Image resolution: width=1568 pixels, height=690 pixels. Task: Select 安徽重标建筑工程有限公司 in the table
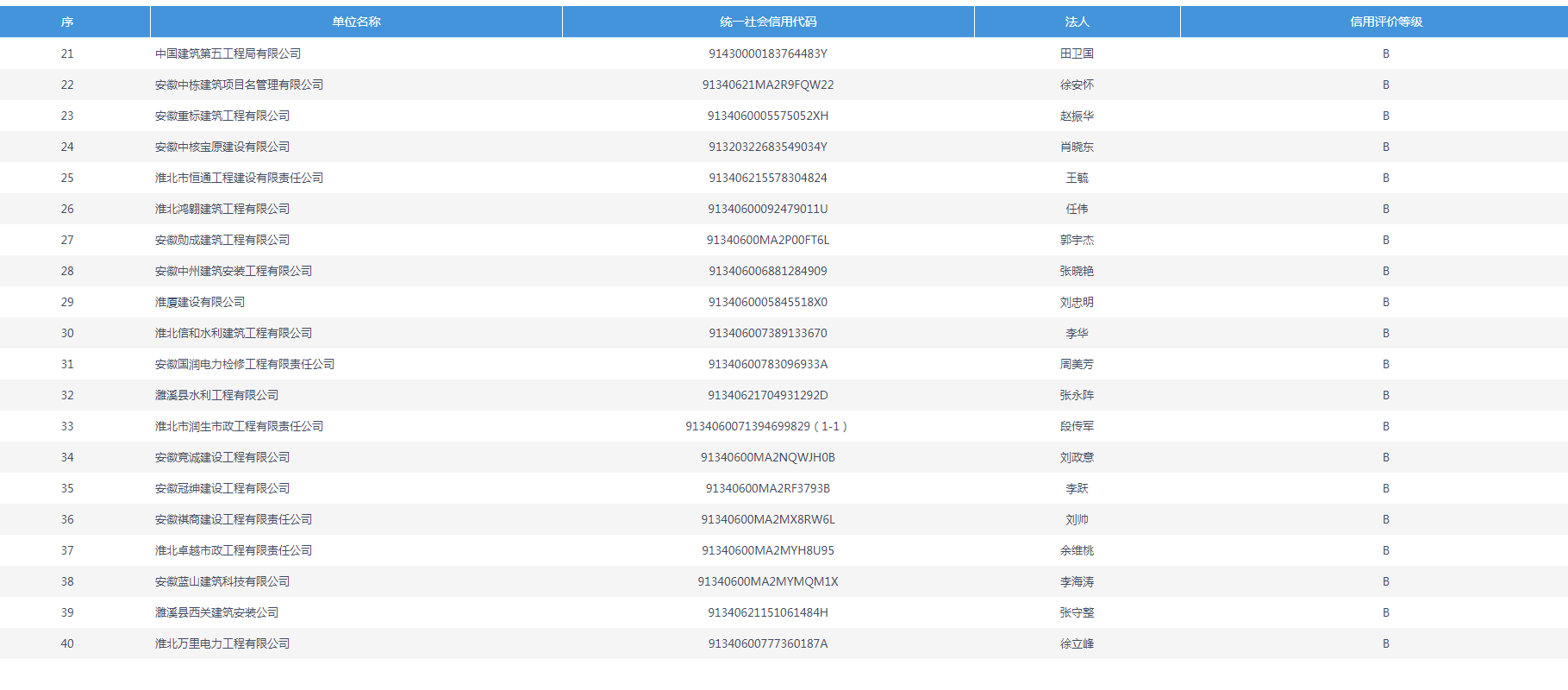[222, 116]
